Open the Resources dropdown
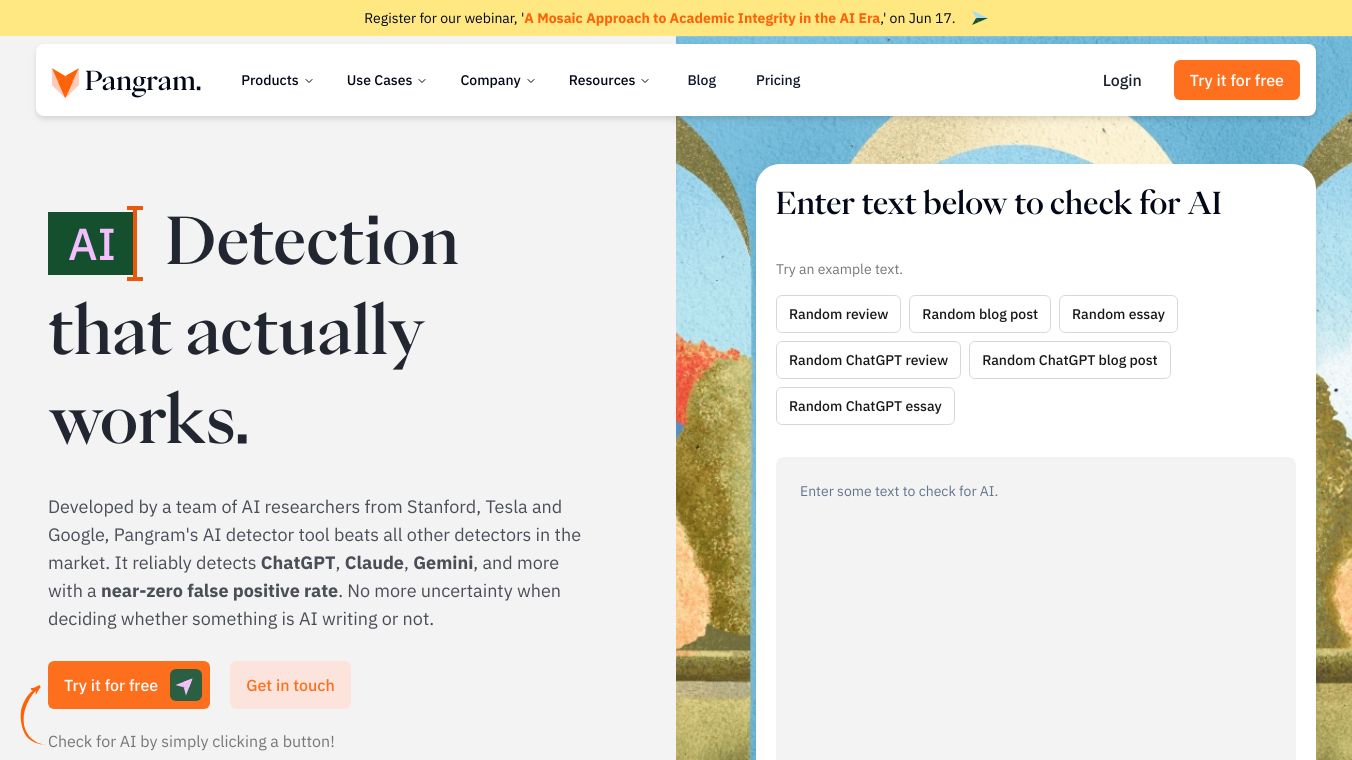1352x760 pixels. click(608, 80)
